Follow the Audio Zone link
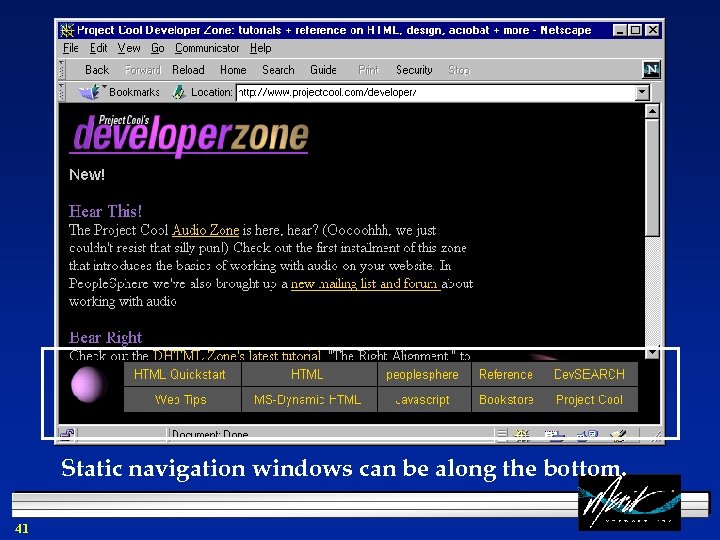The image size is (720, 540). 205,230
